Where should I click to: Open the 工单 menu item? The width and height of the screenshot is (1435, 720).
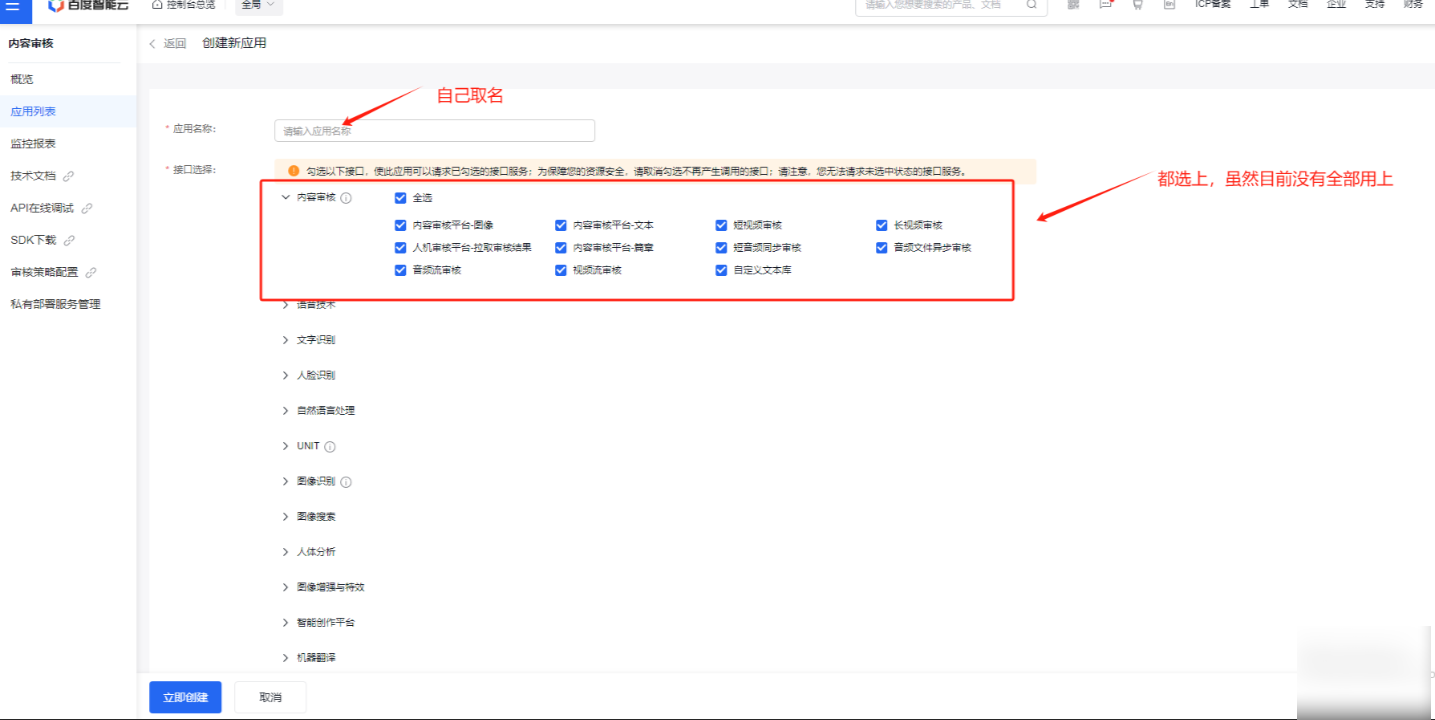(x=1260, y=5)
